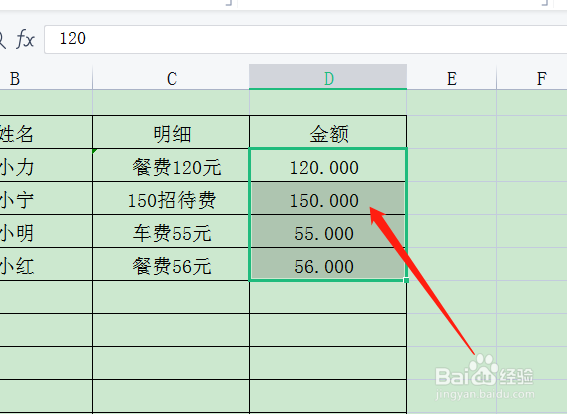This screenshot has height=414, width=567.
Task: Click the 姓名 header cell
Action: coord(46,132)
